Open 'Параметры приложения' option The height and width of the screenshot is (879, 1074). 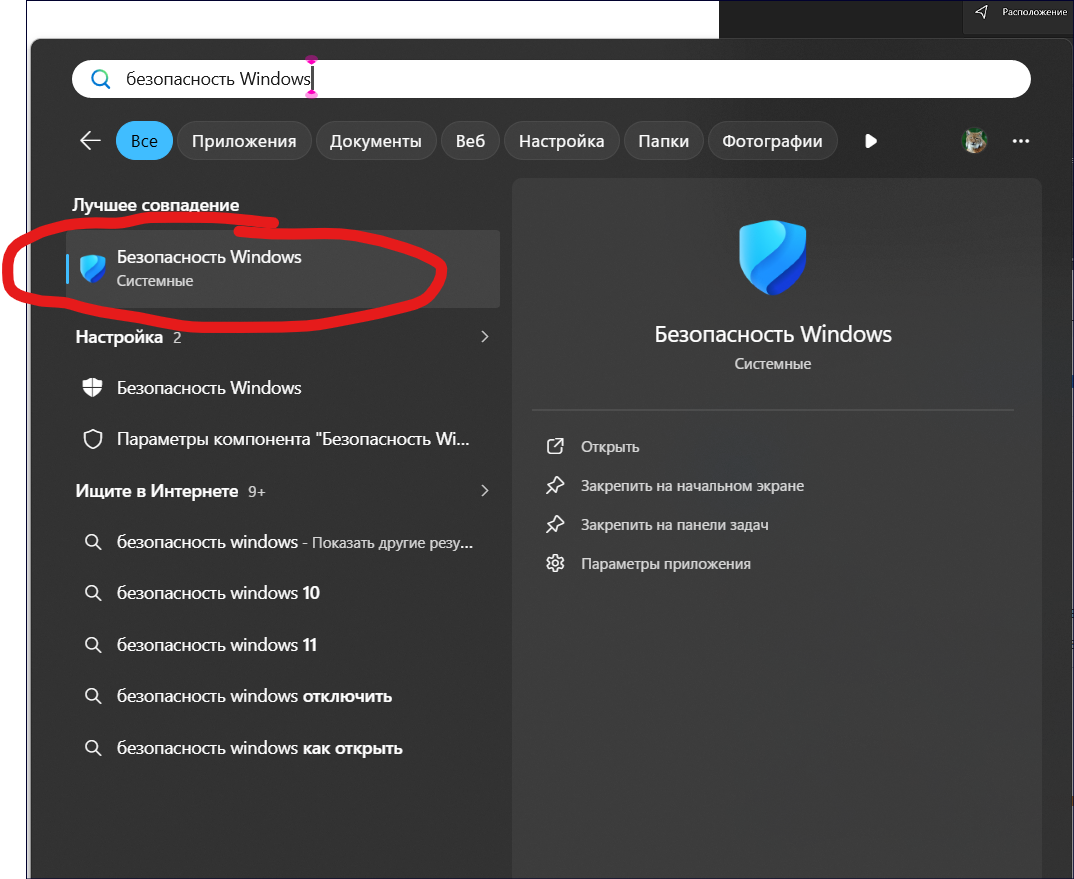coord(648,564)
